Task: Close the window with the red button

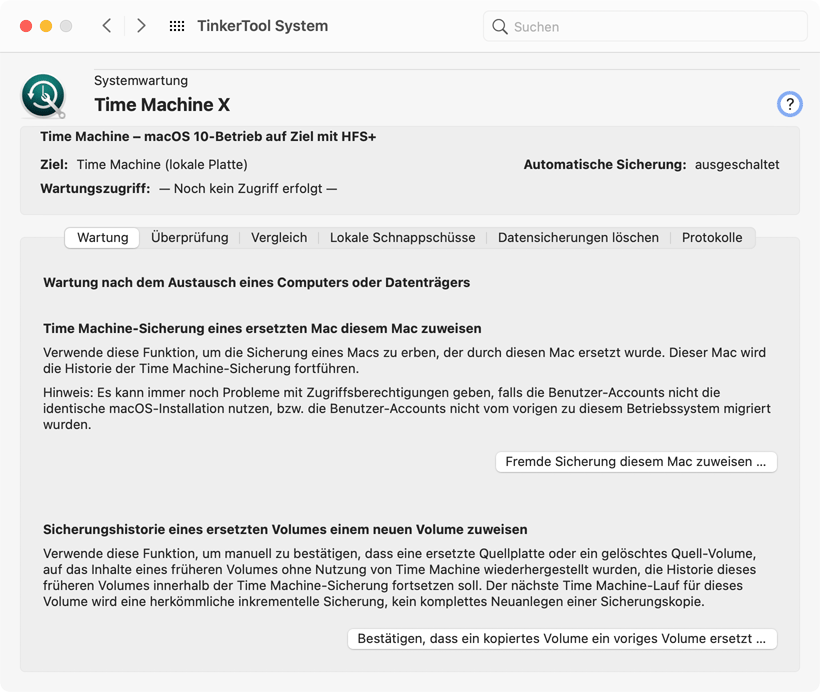Action: [x=26, y=26]
